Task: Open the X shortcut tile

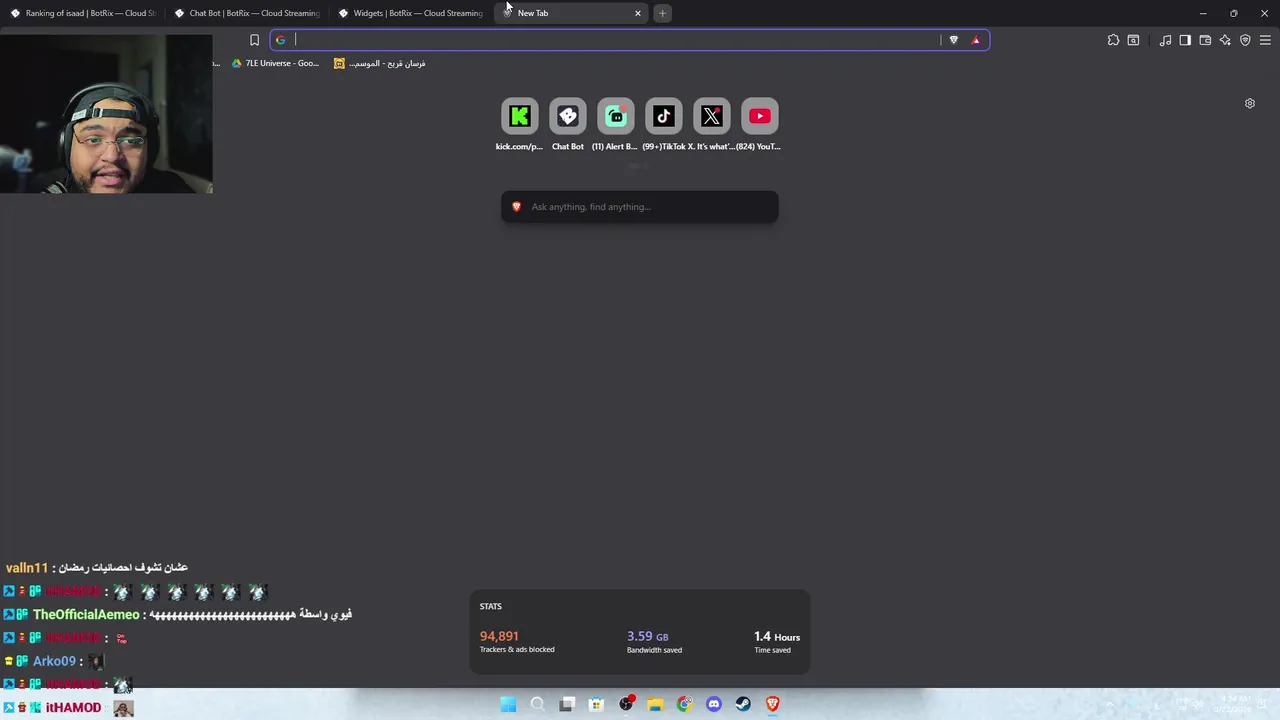Action: tap(712, 116)
